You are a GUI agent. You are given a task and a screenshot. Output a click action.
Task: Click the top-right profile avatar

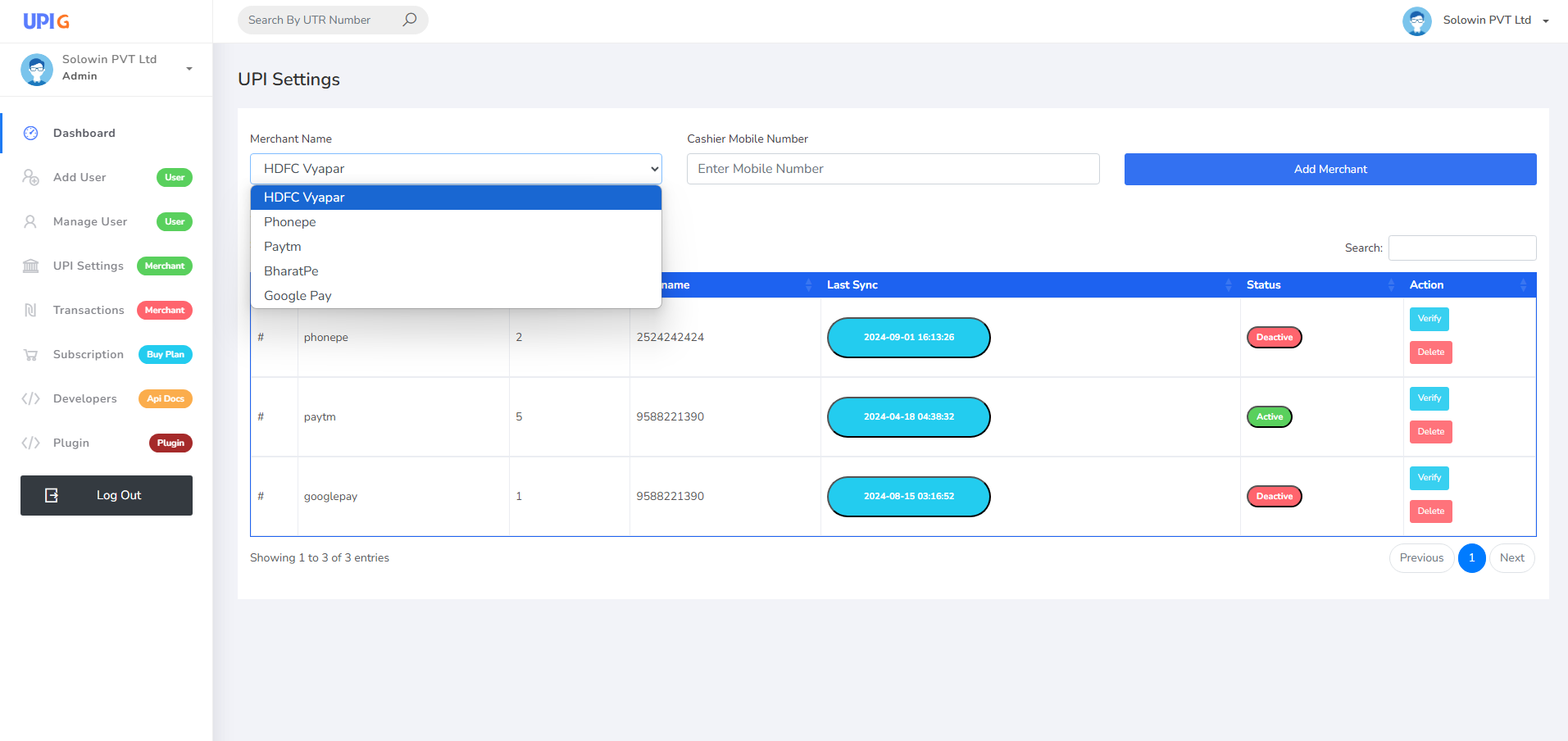[1417, 20]
